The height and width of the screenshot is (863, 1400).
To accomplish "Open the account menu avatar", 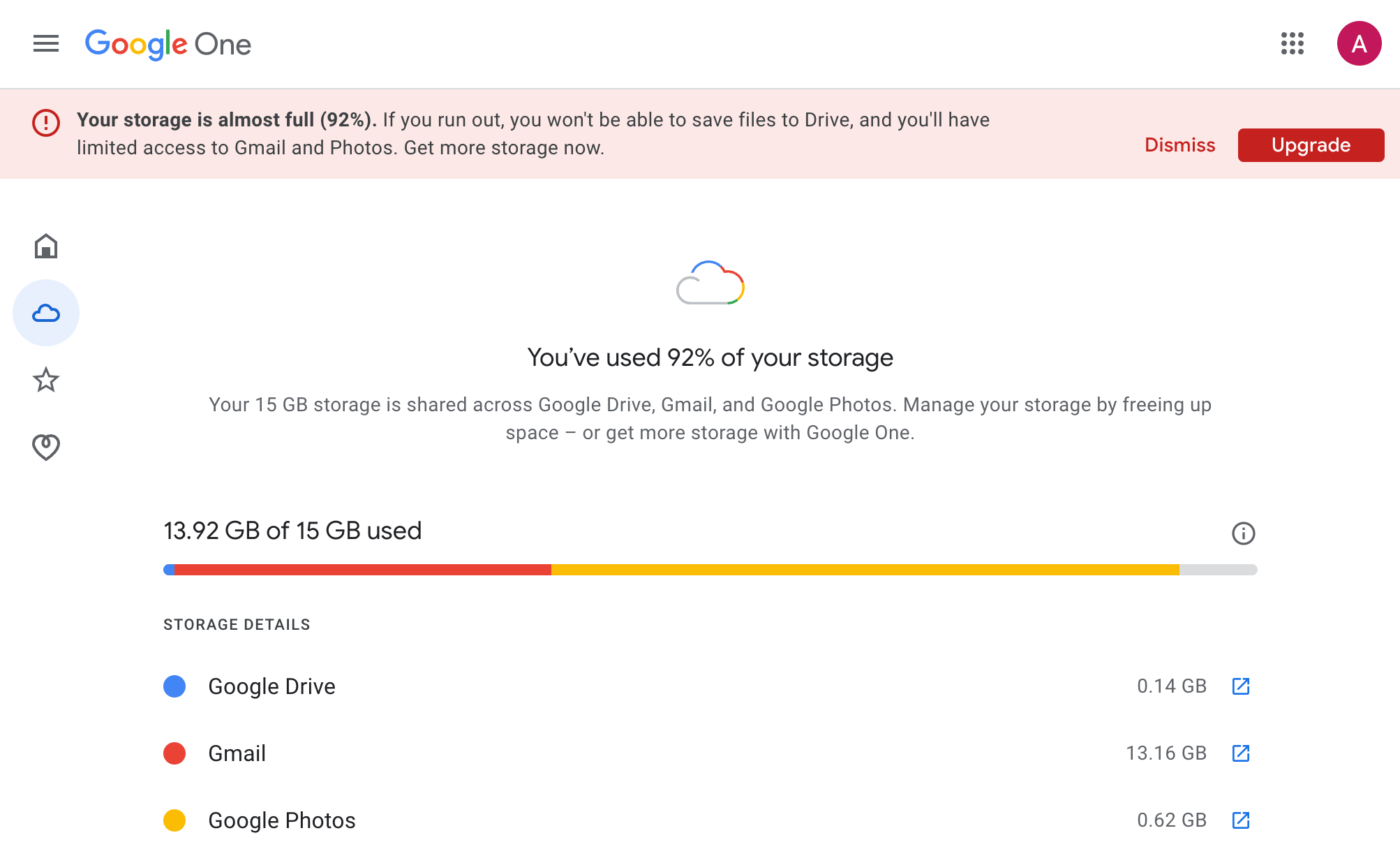I will 1360,43.
